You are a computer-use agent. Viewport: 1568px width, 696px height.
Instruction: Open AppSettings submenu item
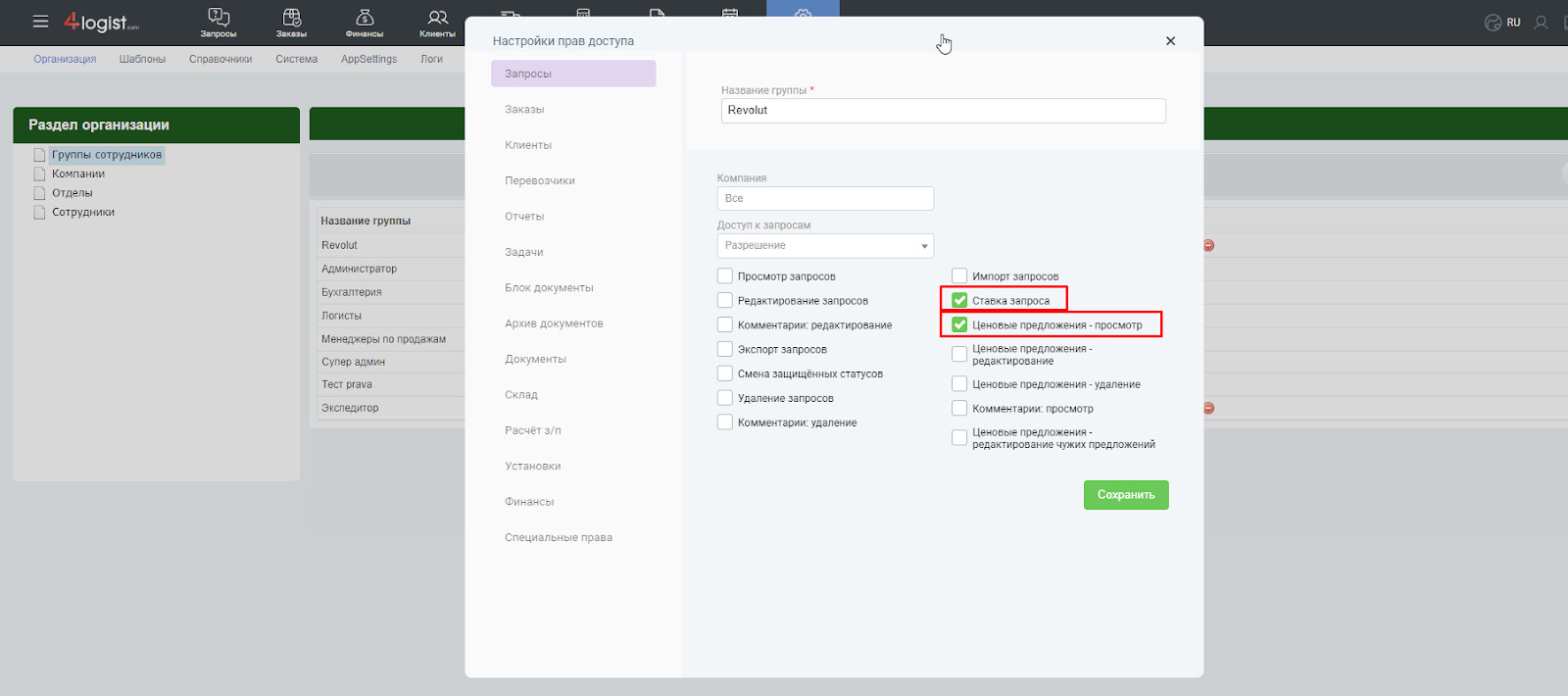coord(368,59)
